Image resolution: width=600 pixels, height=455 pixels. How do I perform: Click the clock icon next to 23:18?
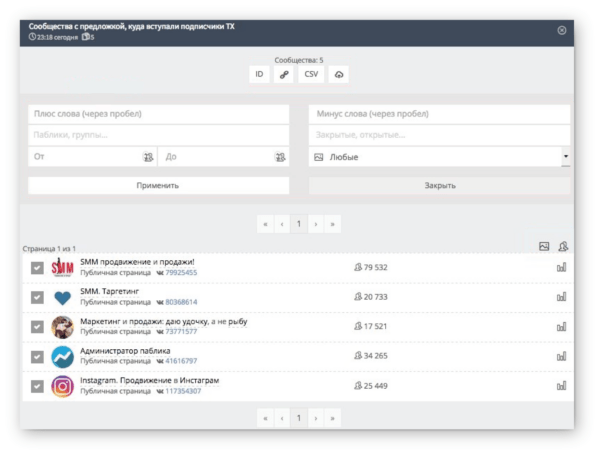tap(33, 37)
